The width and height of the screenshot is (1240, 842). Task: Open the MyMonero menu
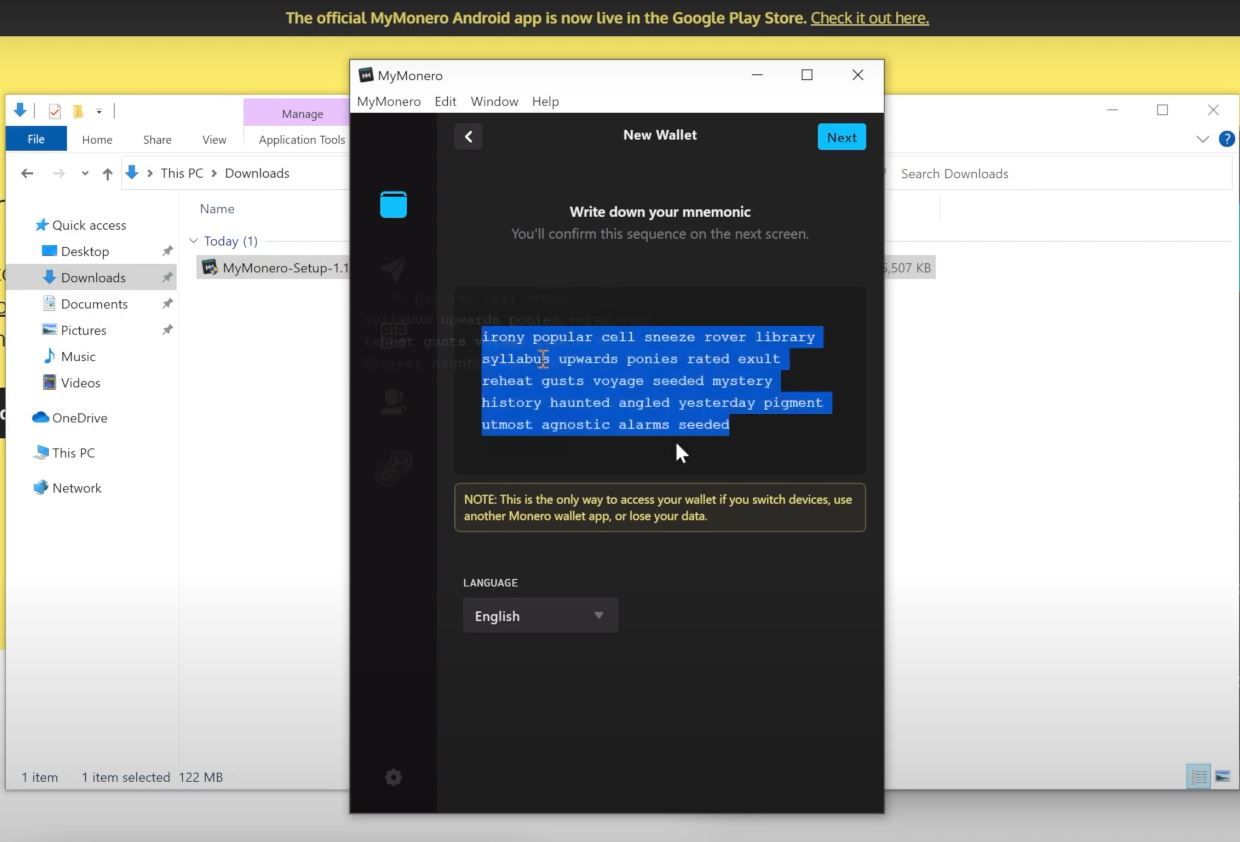click(x=389, y=101)
